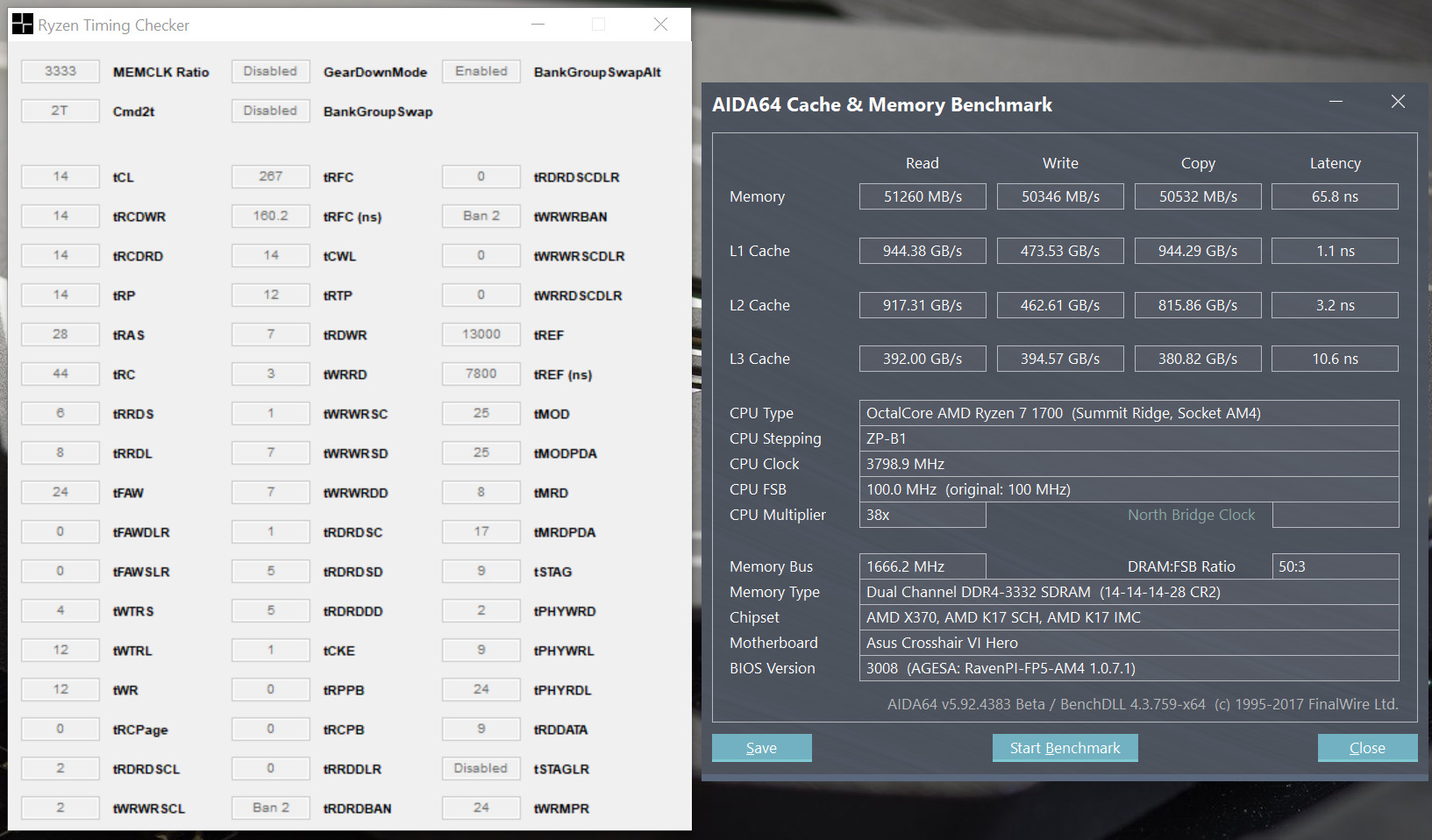Image resolution: width=1432 pixels, height=840 pixels.
Task: Select the Chipset field AMD X370
Action: (1129, 617)
